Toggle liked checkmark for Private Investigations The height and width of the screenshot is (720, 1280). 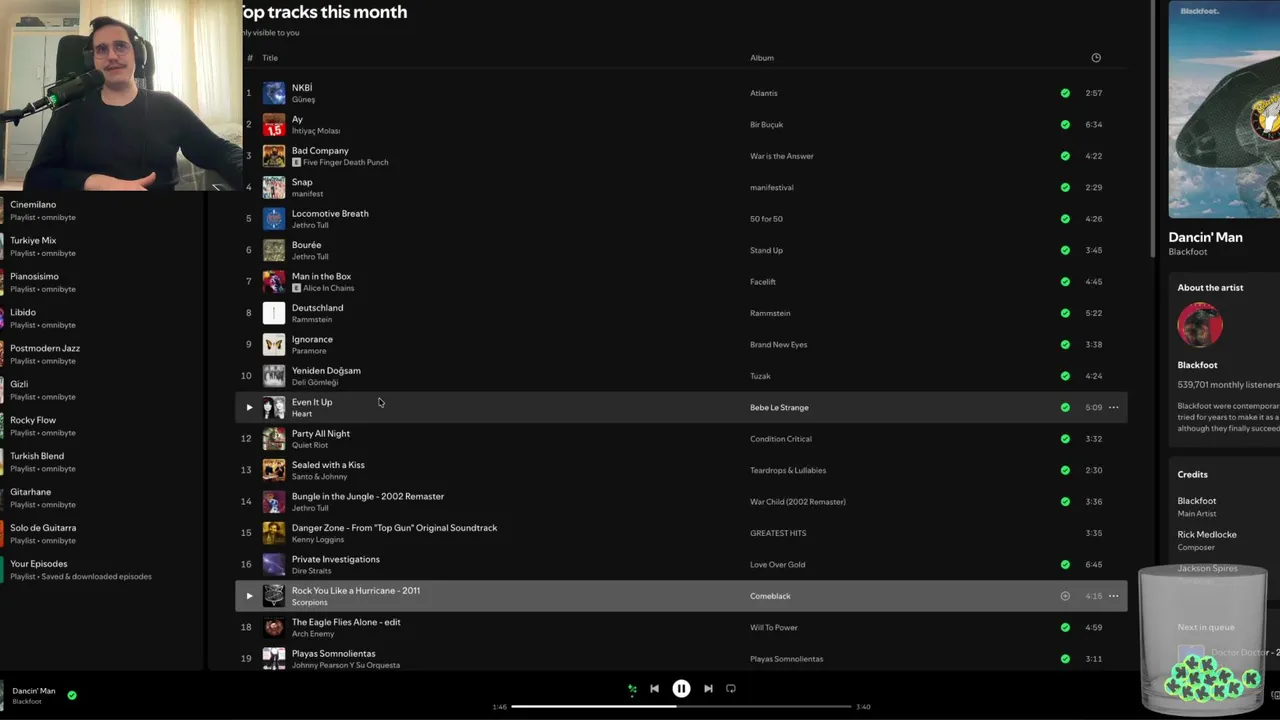[x=1065, y=564]
